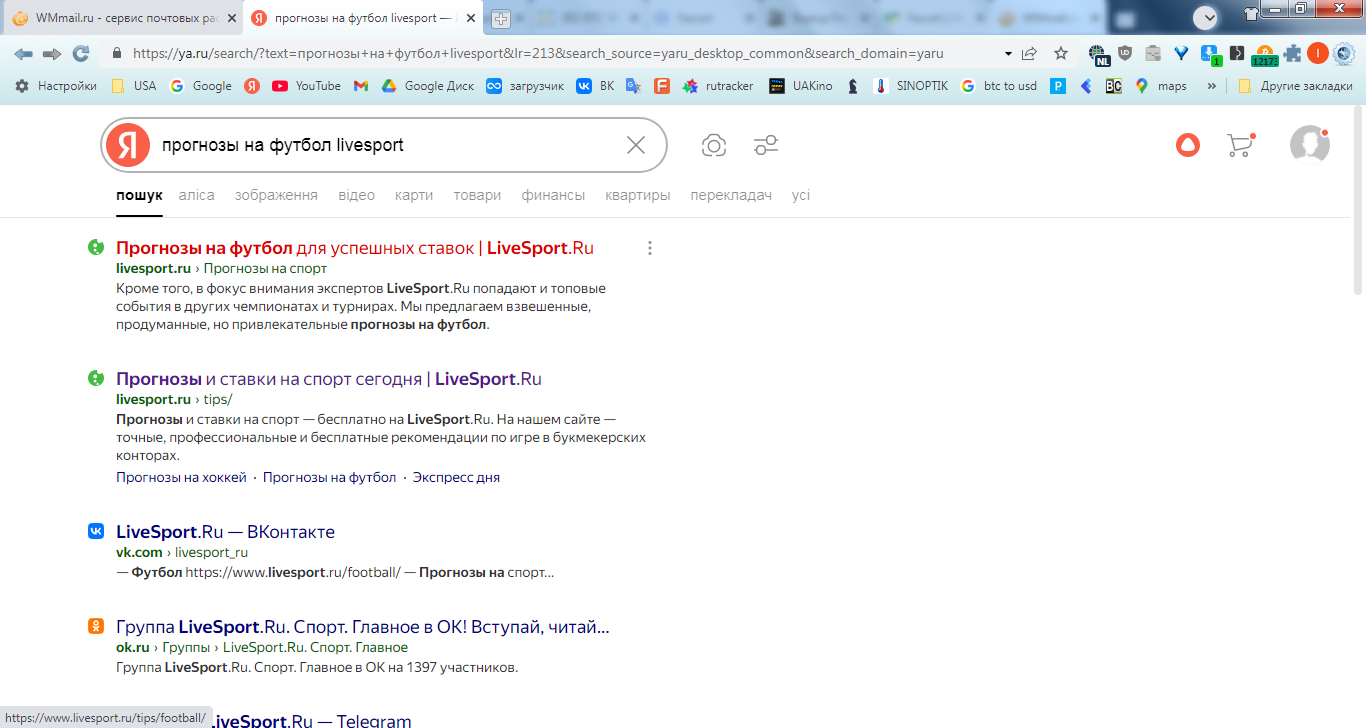Open the 'Прогнозы на футбол для успешных ставок' result
Screen dimensions: 1366x728
[x=355, y=248]
